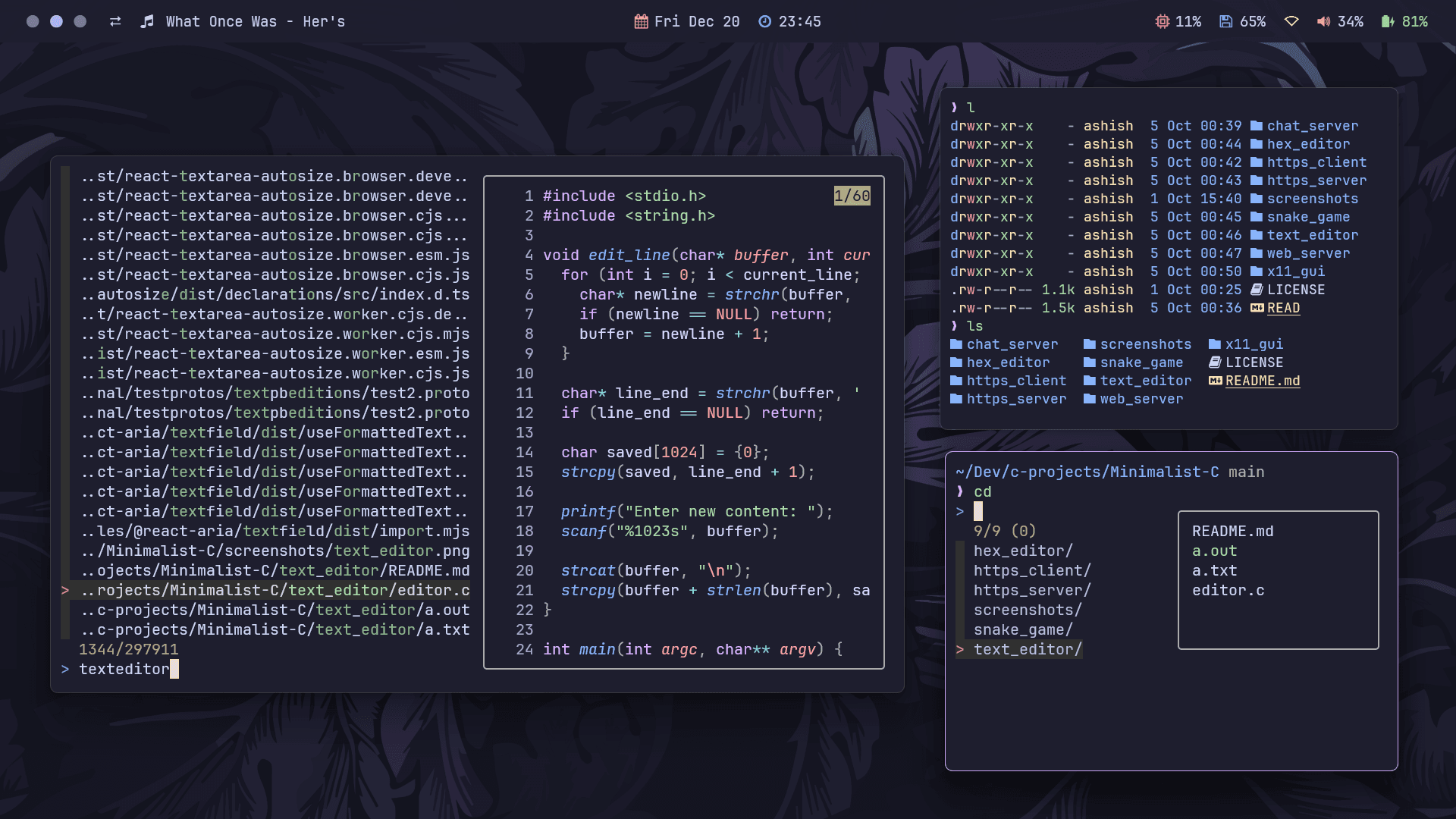1456x819 pixels.
Task: Click the battery icon showing 81%
Action: 1388,22
